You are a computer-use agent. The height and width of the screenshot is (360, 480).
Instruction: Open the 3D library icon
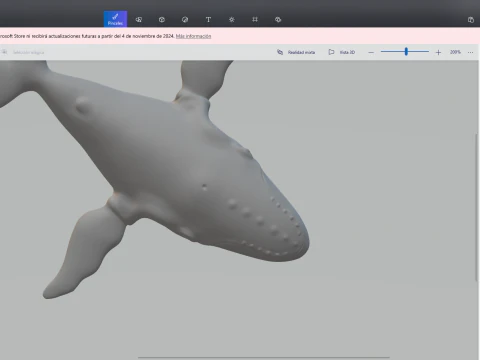278,20
